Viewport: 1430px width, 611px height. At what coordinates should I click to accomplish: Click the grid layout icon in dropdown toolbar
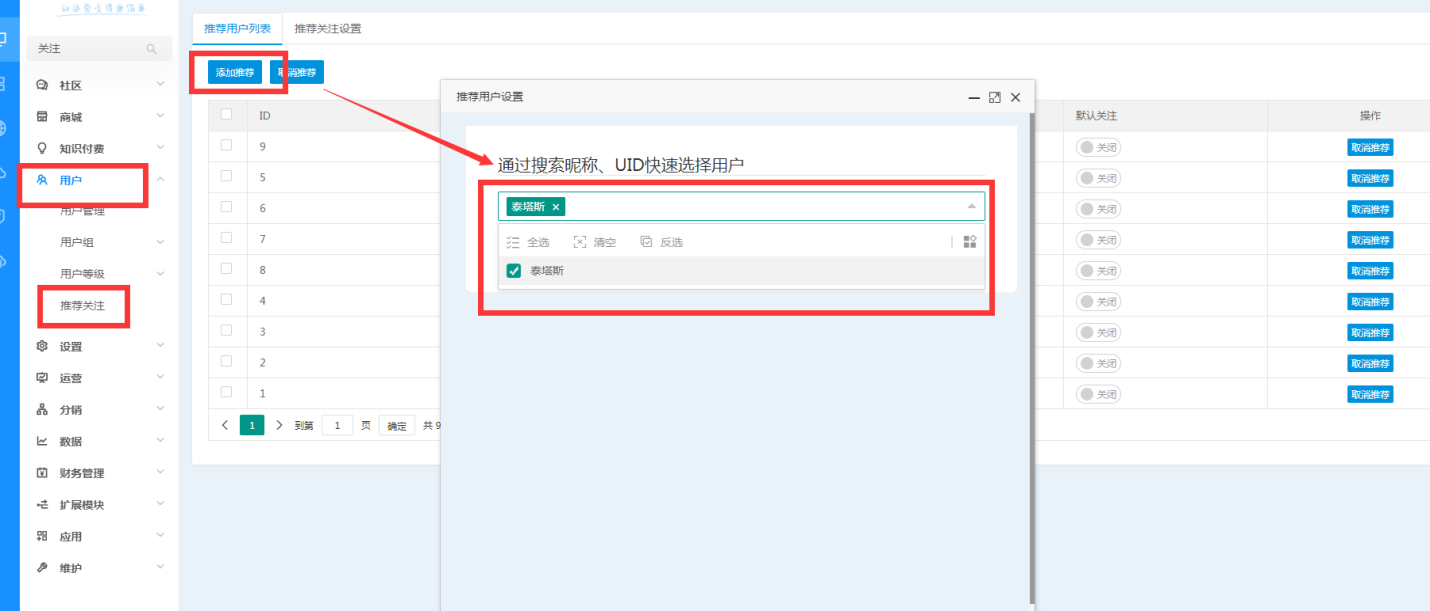point(969,242)
